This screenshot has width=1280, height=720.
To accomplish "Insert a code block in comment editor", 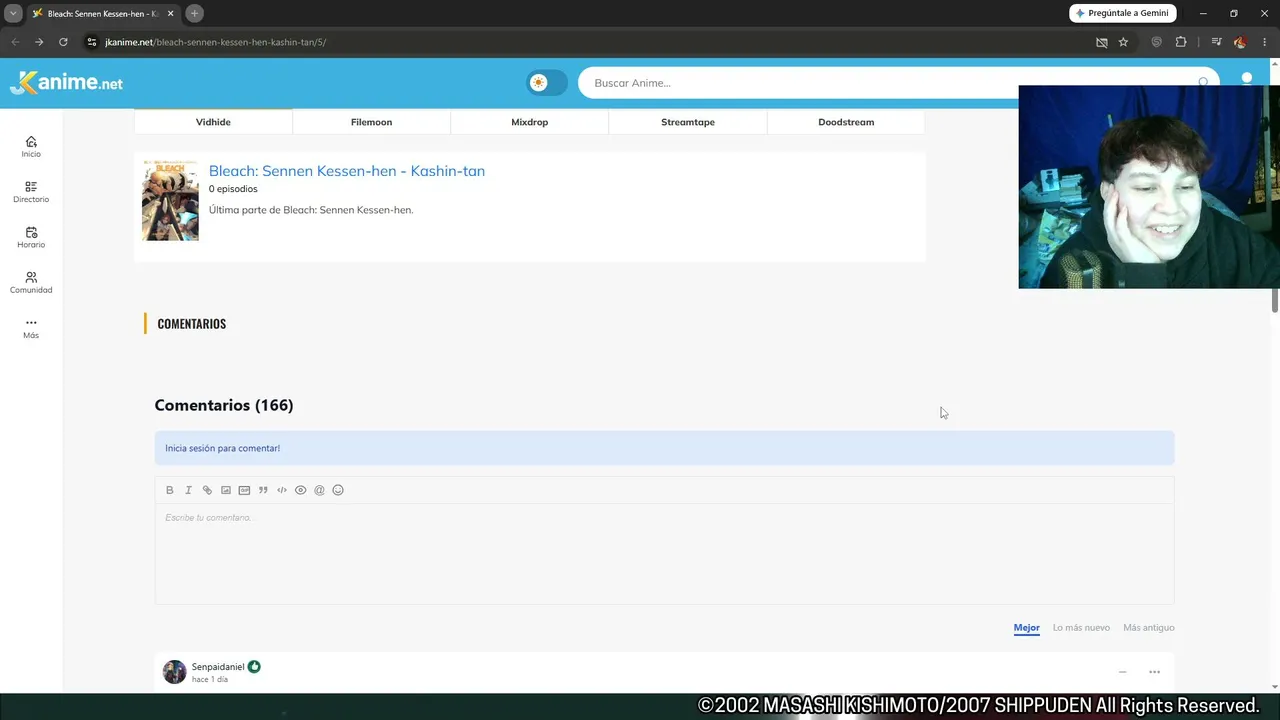I will pyautogui.click(x=282, y=490).
